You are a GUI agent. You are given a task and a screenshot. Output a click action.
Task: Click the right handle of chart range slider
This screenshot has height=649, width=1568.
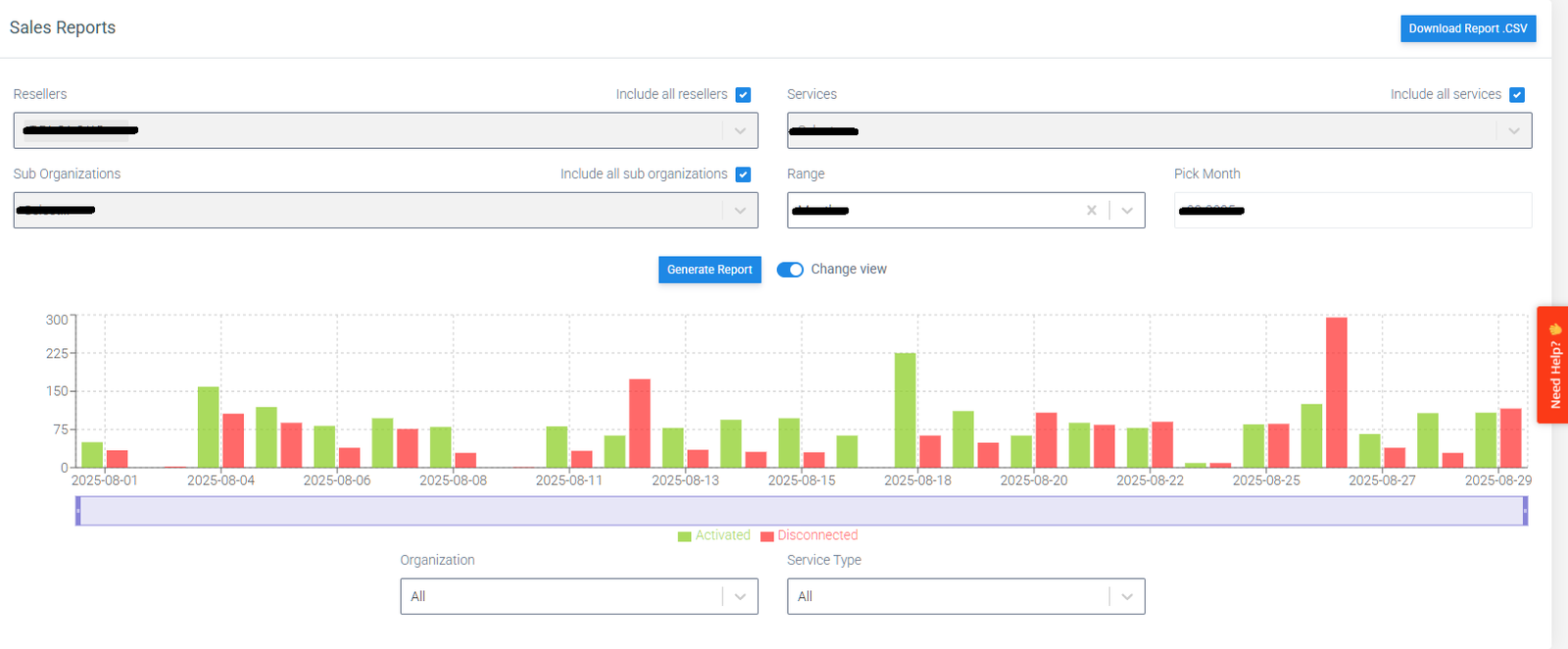1525,511
